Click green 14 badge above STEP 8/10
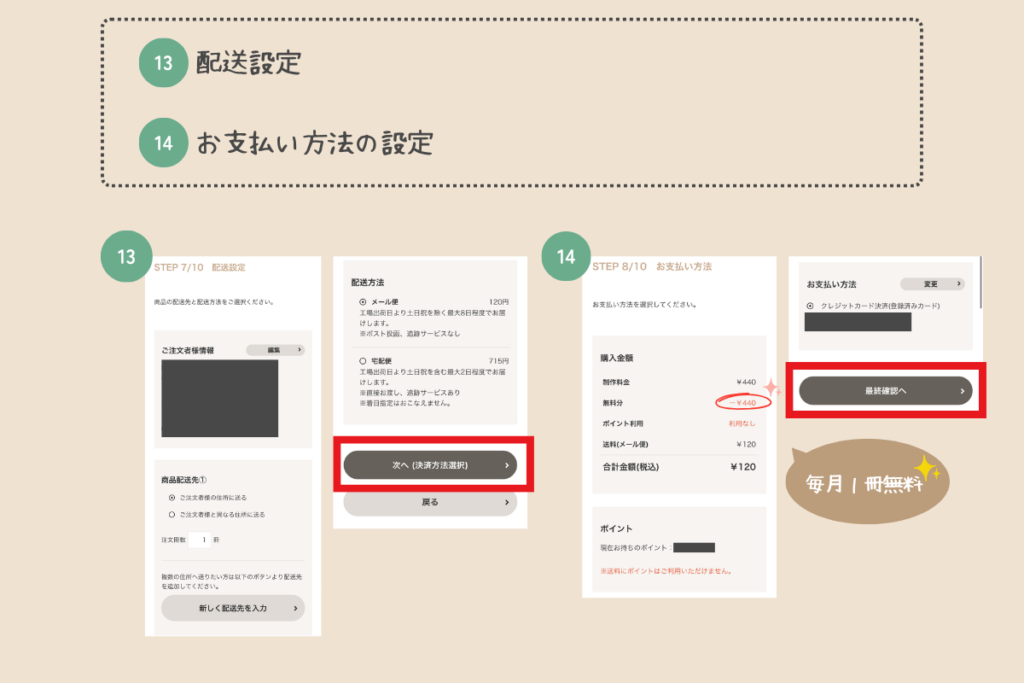This screenshot has width=1024, height=683. (x=566, y=257)
